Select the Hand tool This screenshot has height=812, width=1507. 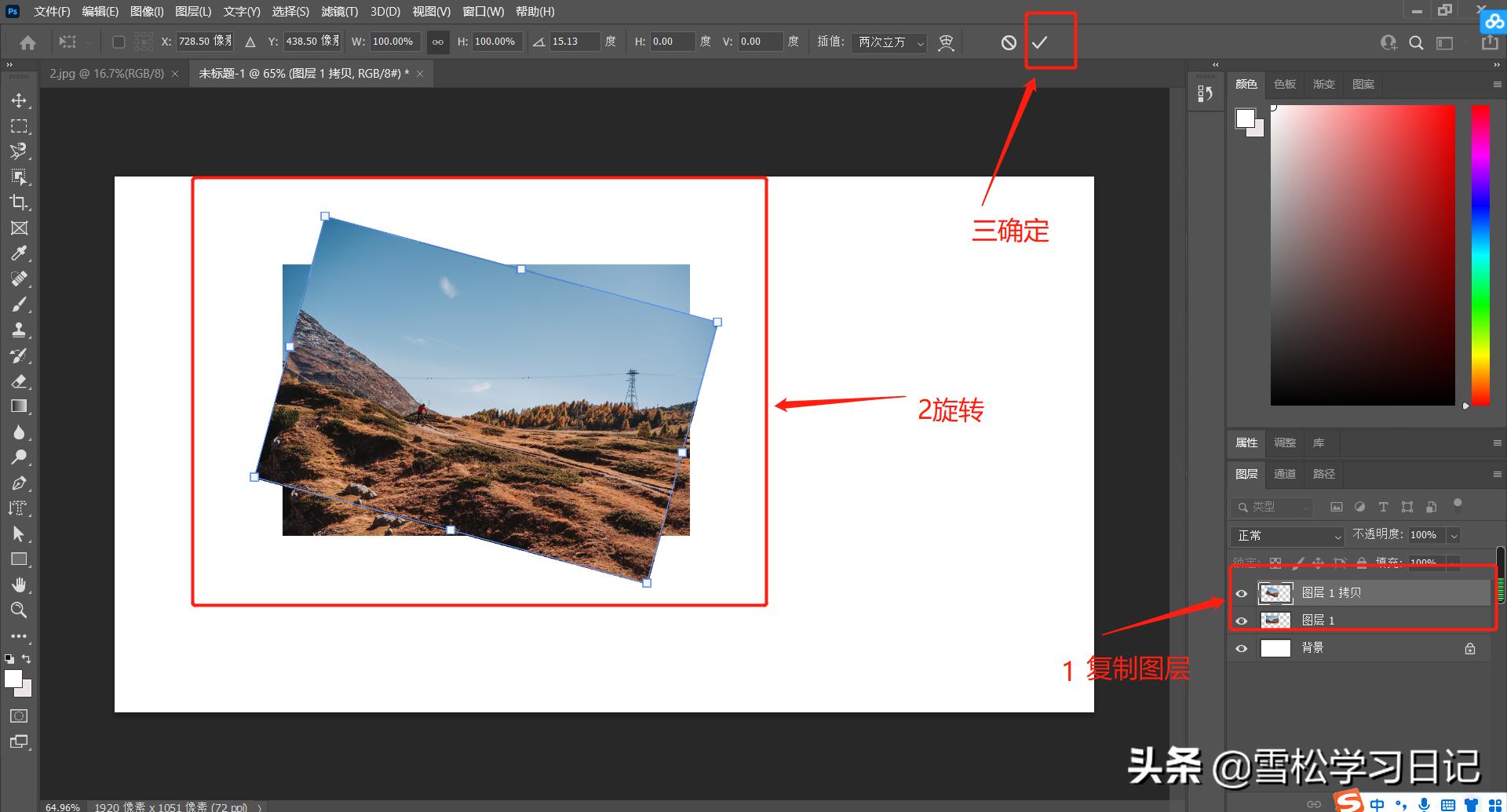coord(19,584)
